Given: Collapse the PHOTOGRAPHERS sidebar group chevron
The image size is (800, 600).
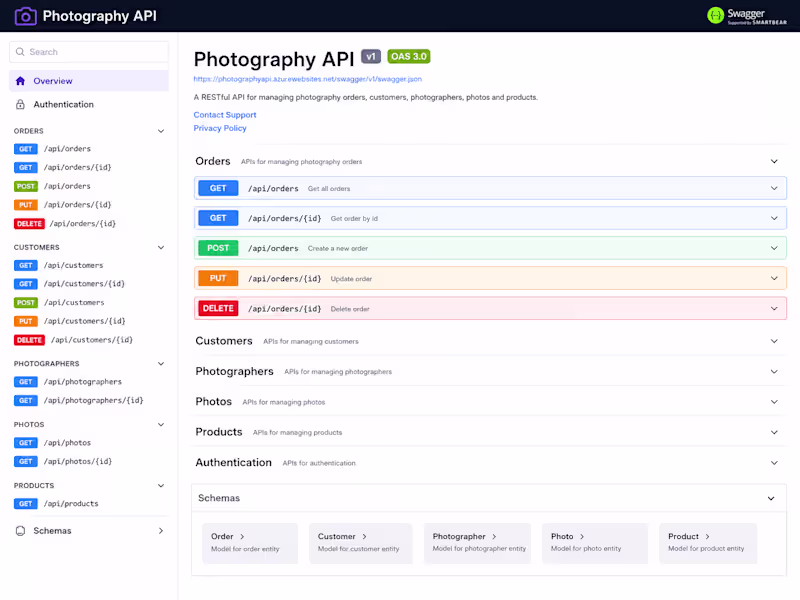Looking at the screenshot, I should [161, 364].
